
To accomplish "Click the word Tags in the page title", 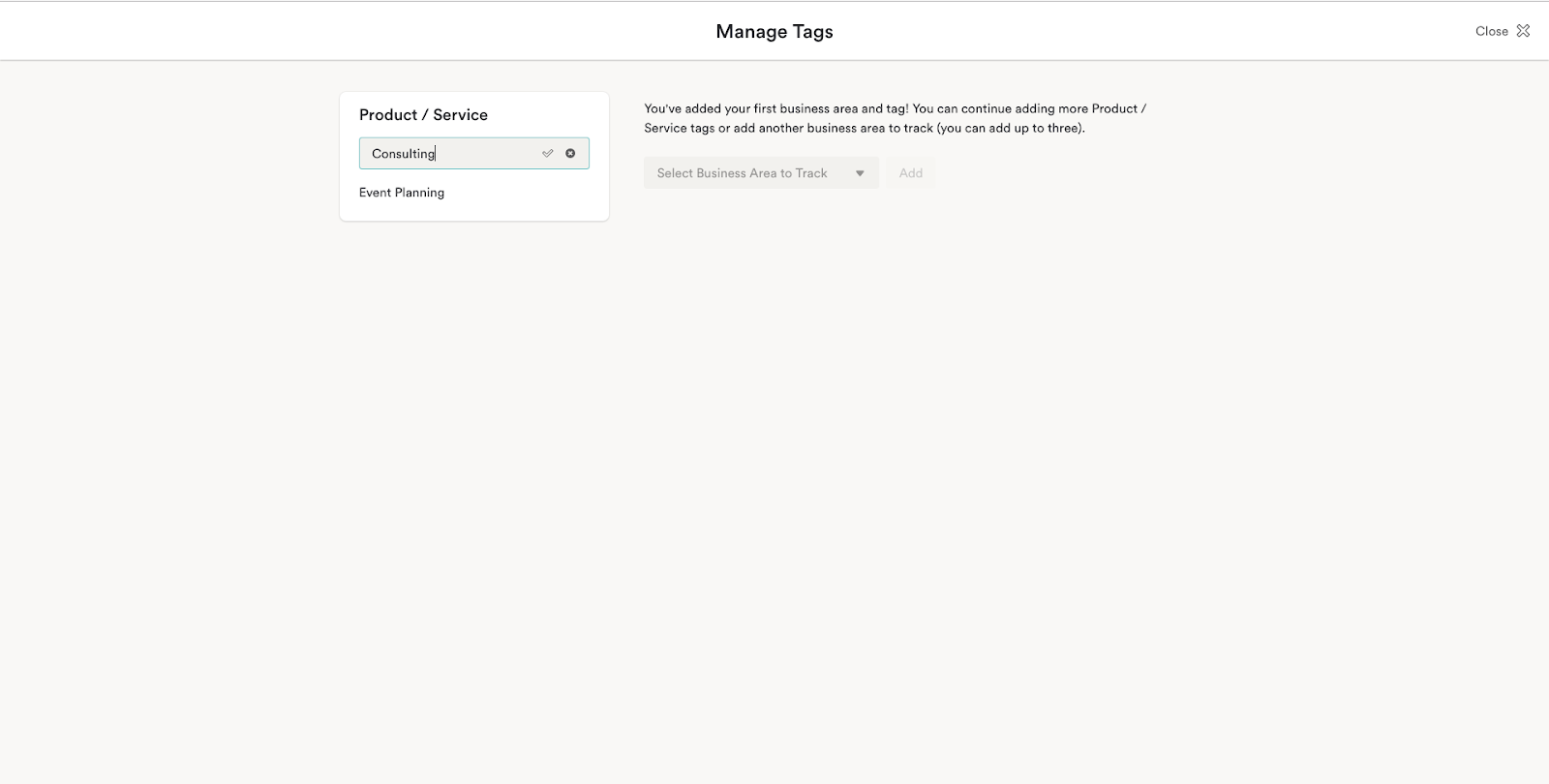I will tap(812, 31).
